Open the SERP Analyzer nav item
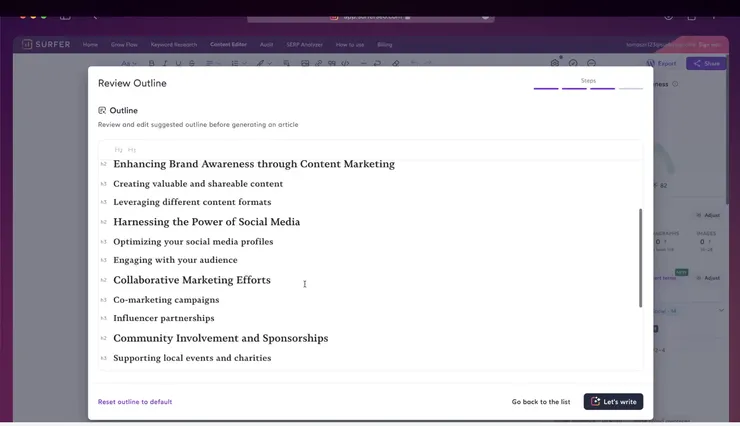Screen dimensions: 740x426 coord(304,45)
